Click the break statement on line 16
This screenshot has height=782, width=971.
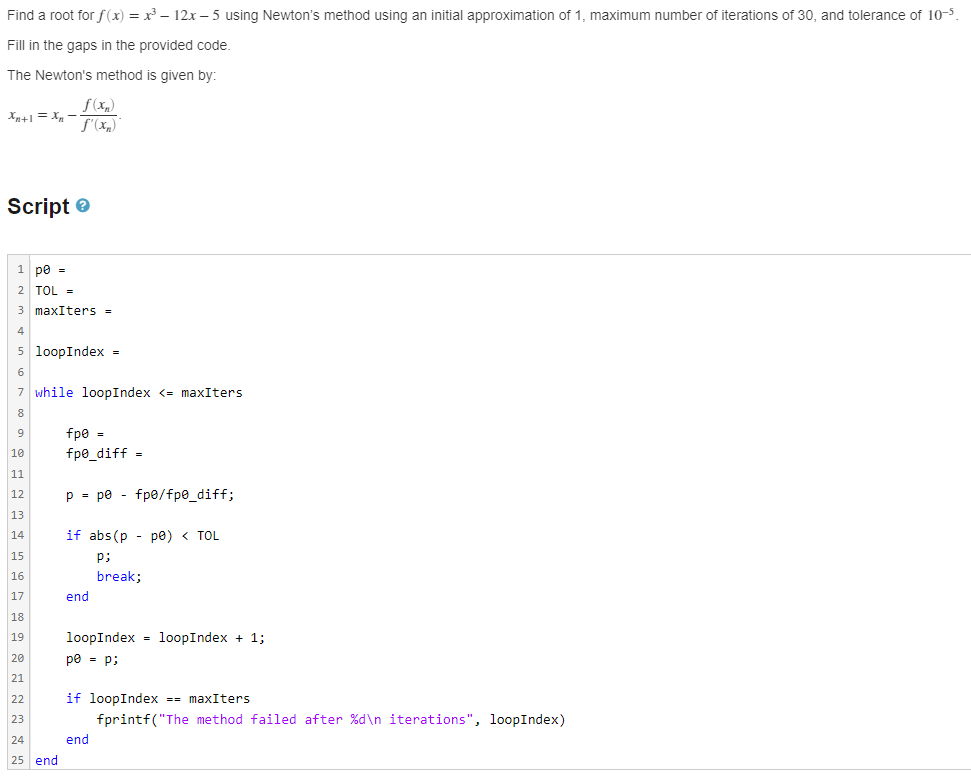tap(120, 576)
